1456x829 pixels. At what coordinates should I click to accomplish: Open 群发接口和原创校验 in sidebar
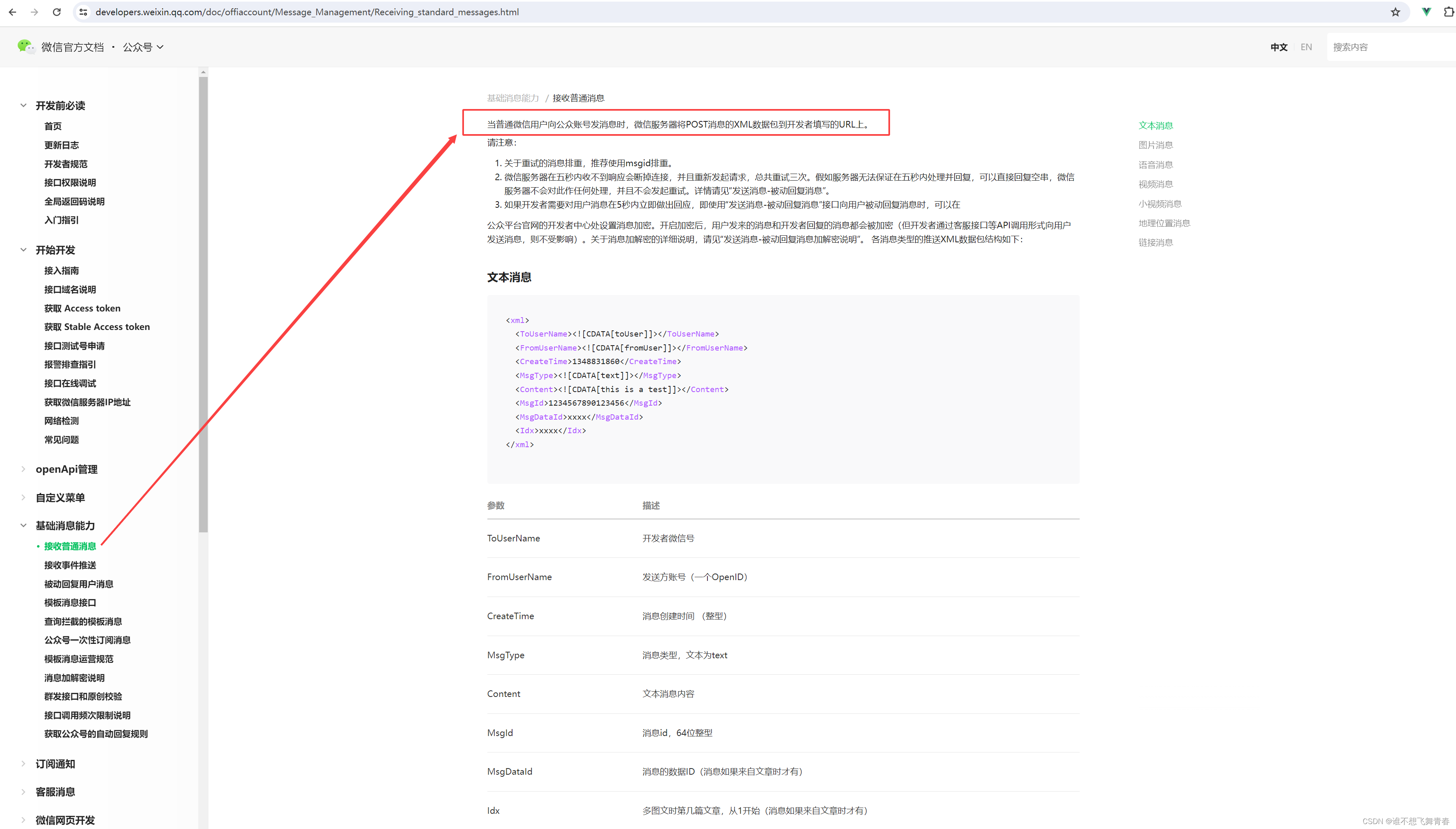(83, 697)
